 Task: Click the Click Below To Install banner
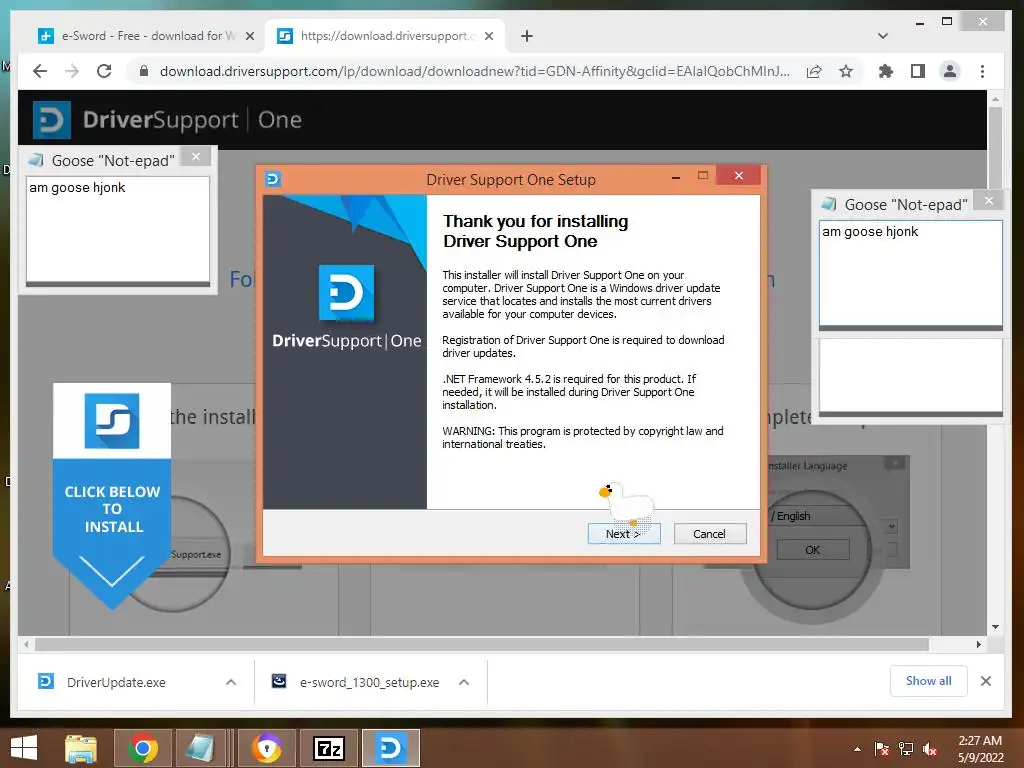click(x=112, y=496)
